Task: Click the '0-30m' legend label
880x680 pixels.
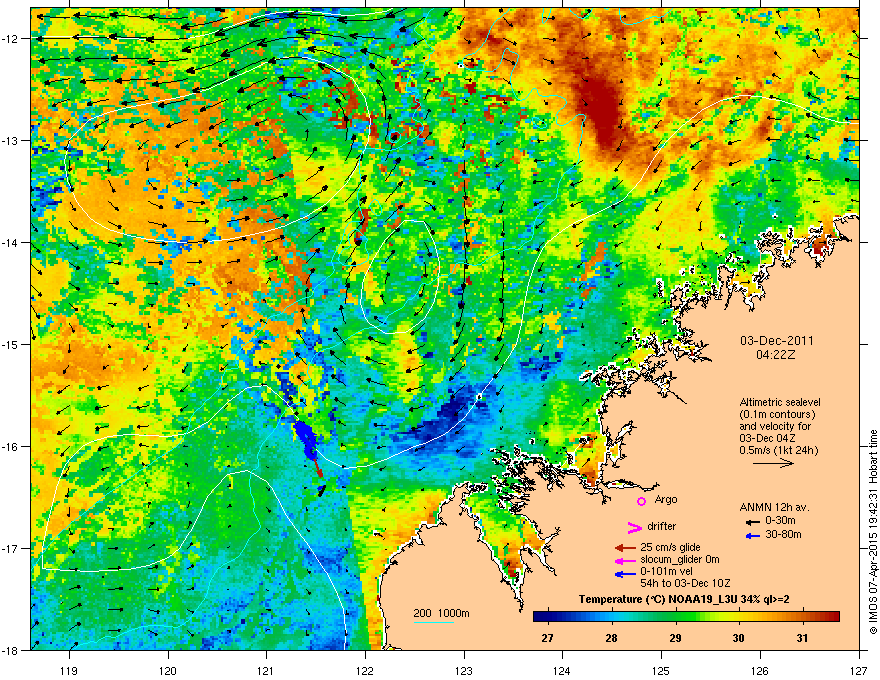Action: (780, 521)
